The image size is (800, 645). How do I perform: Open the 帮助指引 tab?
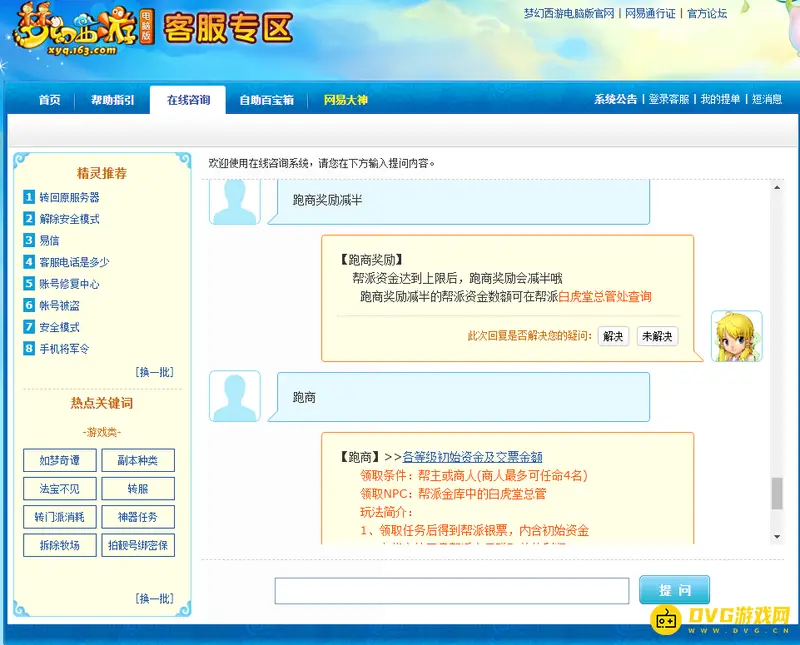pos(113,100)
